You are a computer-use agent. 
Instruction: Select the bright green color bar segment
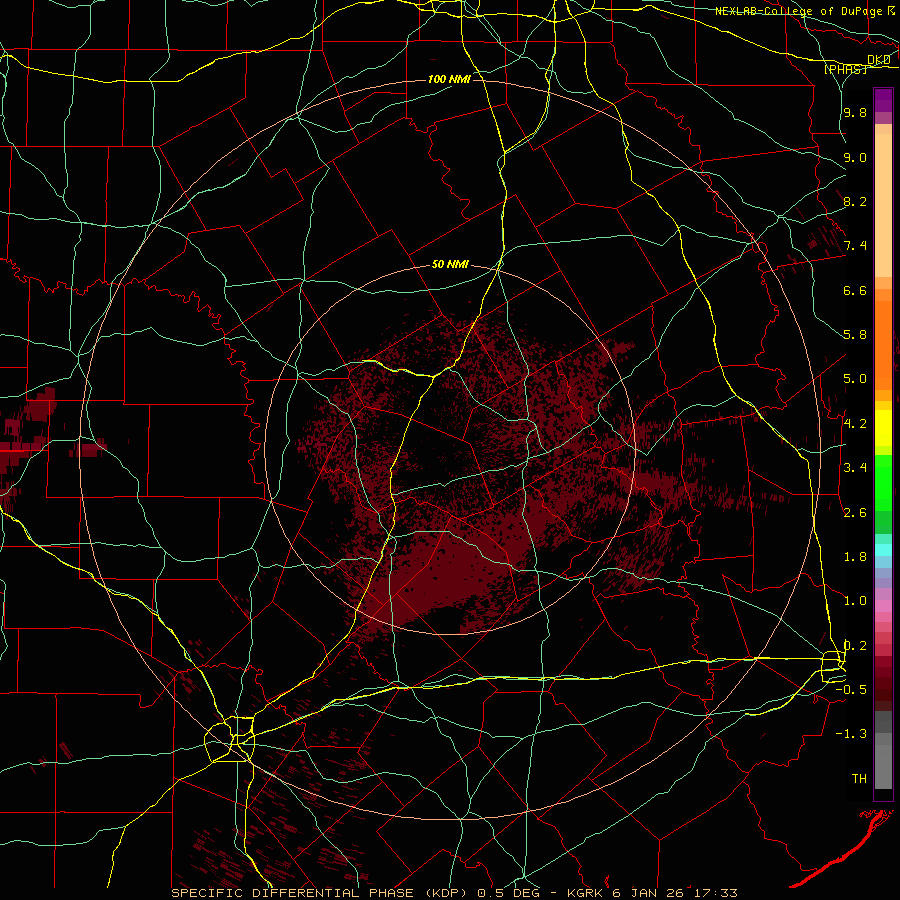(x=883, y=482)
